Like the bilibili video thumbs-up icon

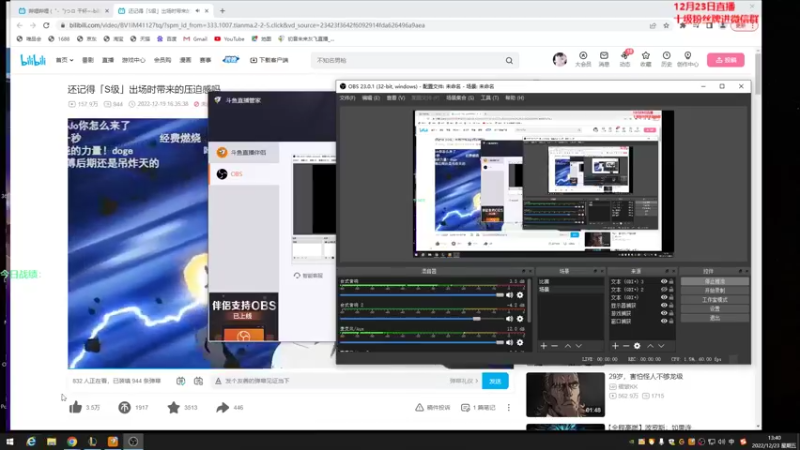[x=76, y=407]
